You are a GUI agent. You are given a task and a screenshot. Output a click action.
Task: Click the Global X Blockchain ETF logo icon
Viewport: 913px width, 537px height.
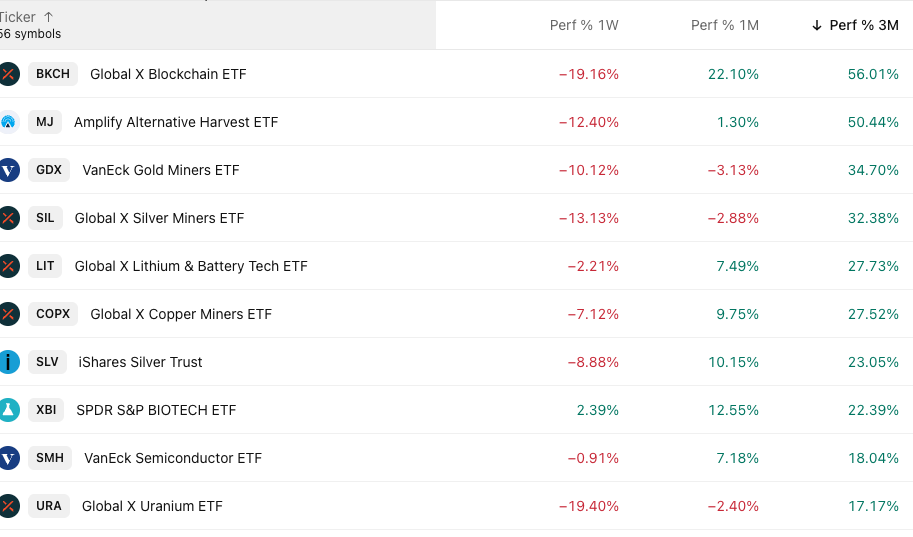pyautogui.click(x=9, y=74)
